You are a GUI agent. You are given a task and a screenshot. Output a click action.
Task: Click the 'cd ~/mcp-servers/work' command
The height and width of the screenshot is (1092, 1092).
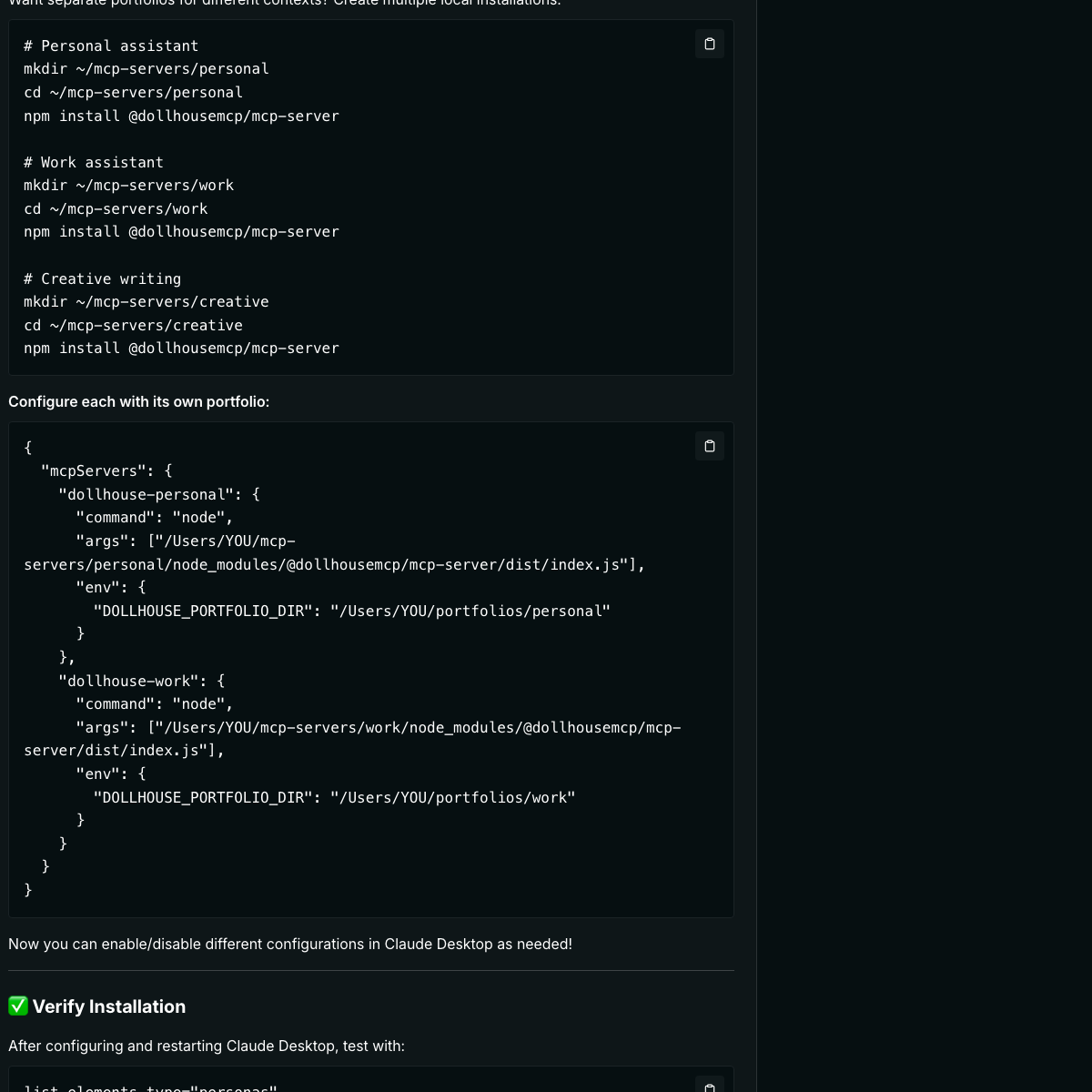coord(116,209)
